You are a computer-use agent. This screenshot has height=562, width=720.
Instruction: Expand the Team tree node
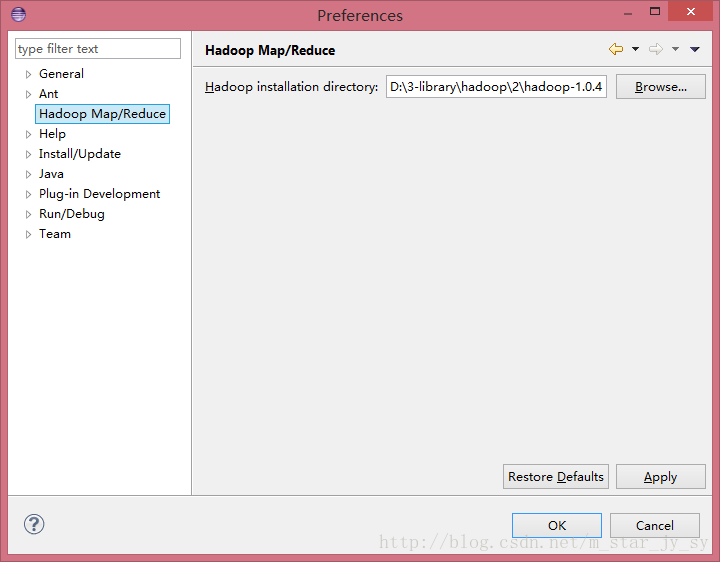tap(28, 235)
